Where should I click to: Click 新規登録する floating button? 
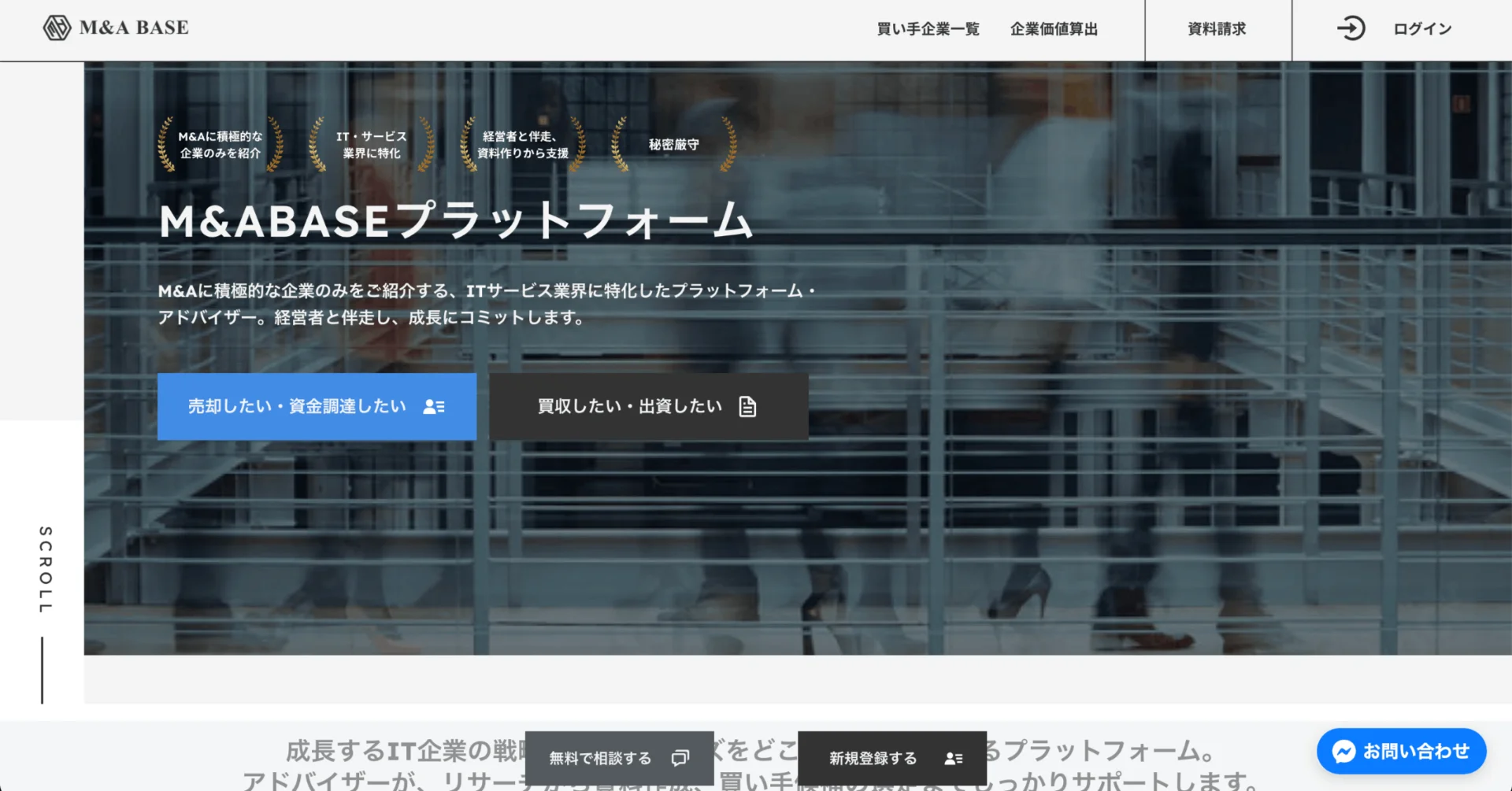(892, 758)
